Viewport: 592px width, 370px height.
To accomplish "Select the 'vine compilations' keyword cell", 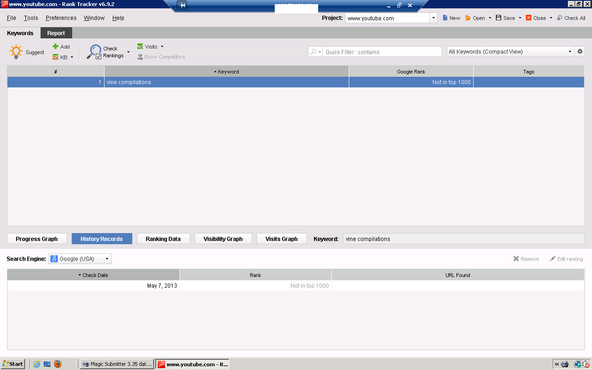I will click(x=227, y=82).
